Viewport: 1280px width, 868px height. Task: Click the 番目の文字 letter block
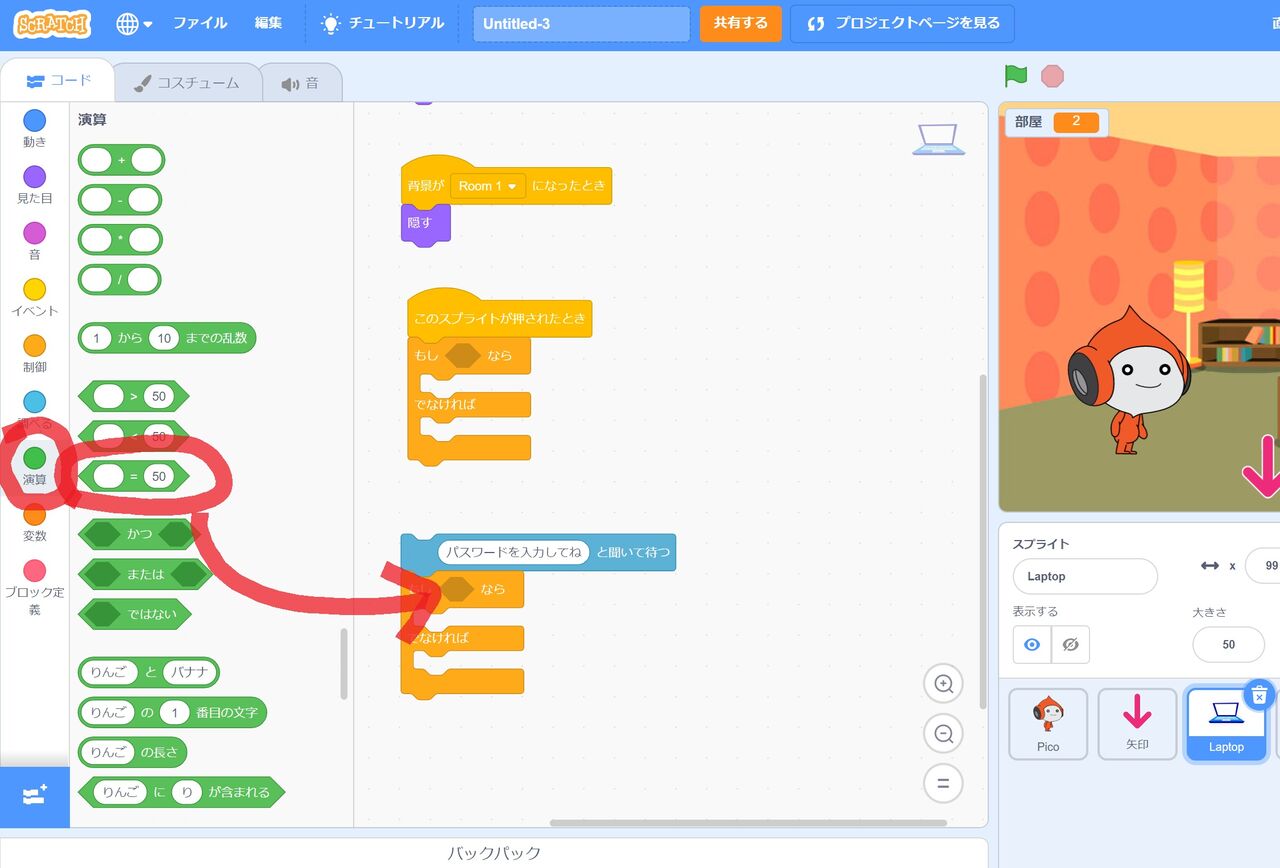pos(173,712)
